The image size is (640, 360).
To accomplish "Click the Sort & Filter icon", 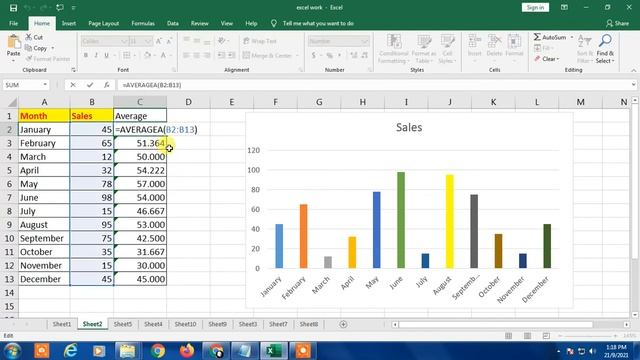I will click(x=584, y=41).
